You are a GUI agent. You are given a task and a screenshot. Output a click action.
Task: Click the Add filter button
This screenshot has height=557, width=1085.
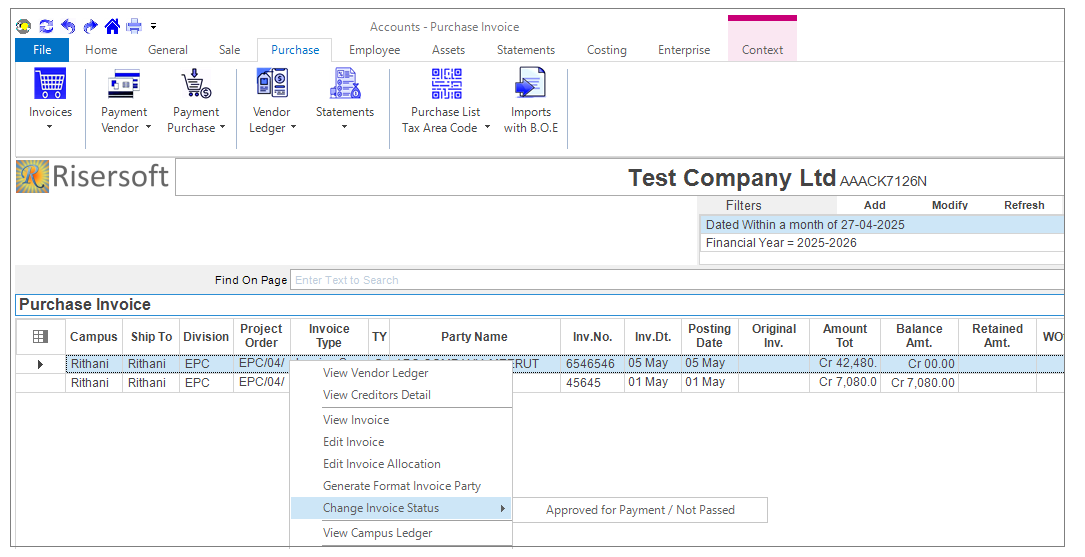pyautogui.click(x=874, y=205)
